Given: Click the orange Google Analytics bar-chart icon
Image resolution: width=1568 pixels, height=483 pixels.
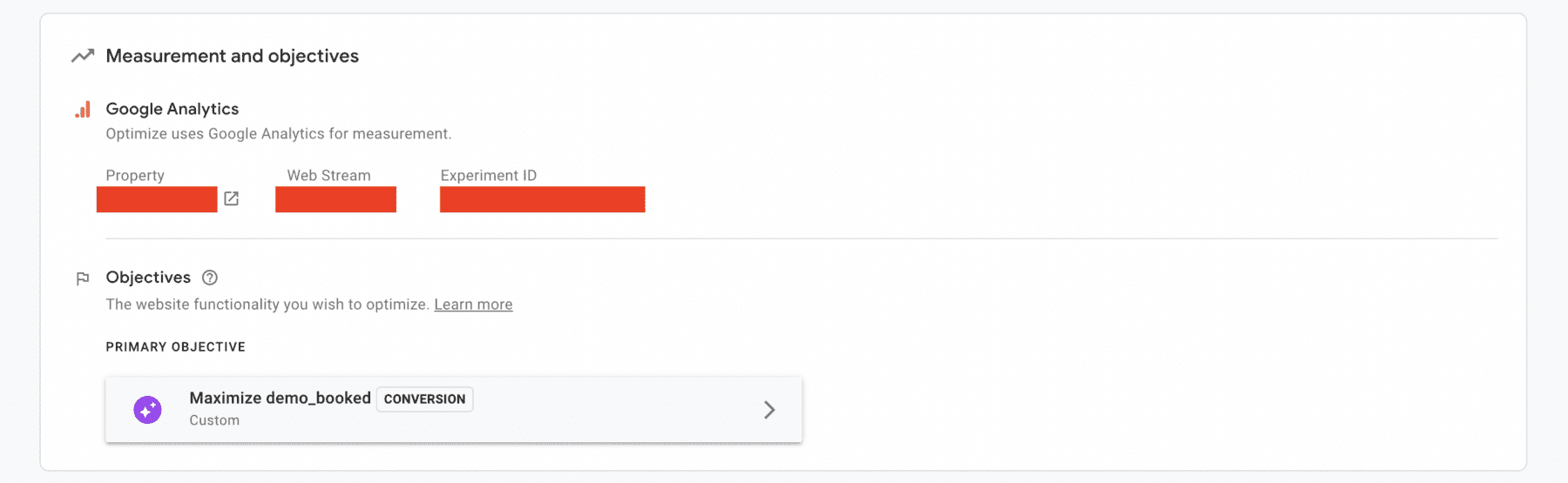Looking at the screenshot, I should coord(83,110).
